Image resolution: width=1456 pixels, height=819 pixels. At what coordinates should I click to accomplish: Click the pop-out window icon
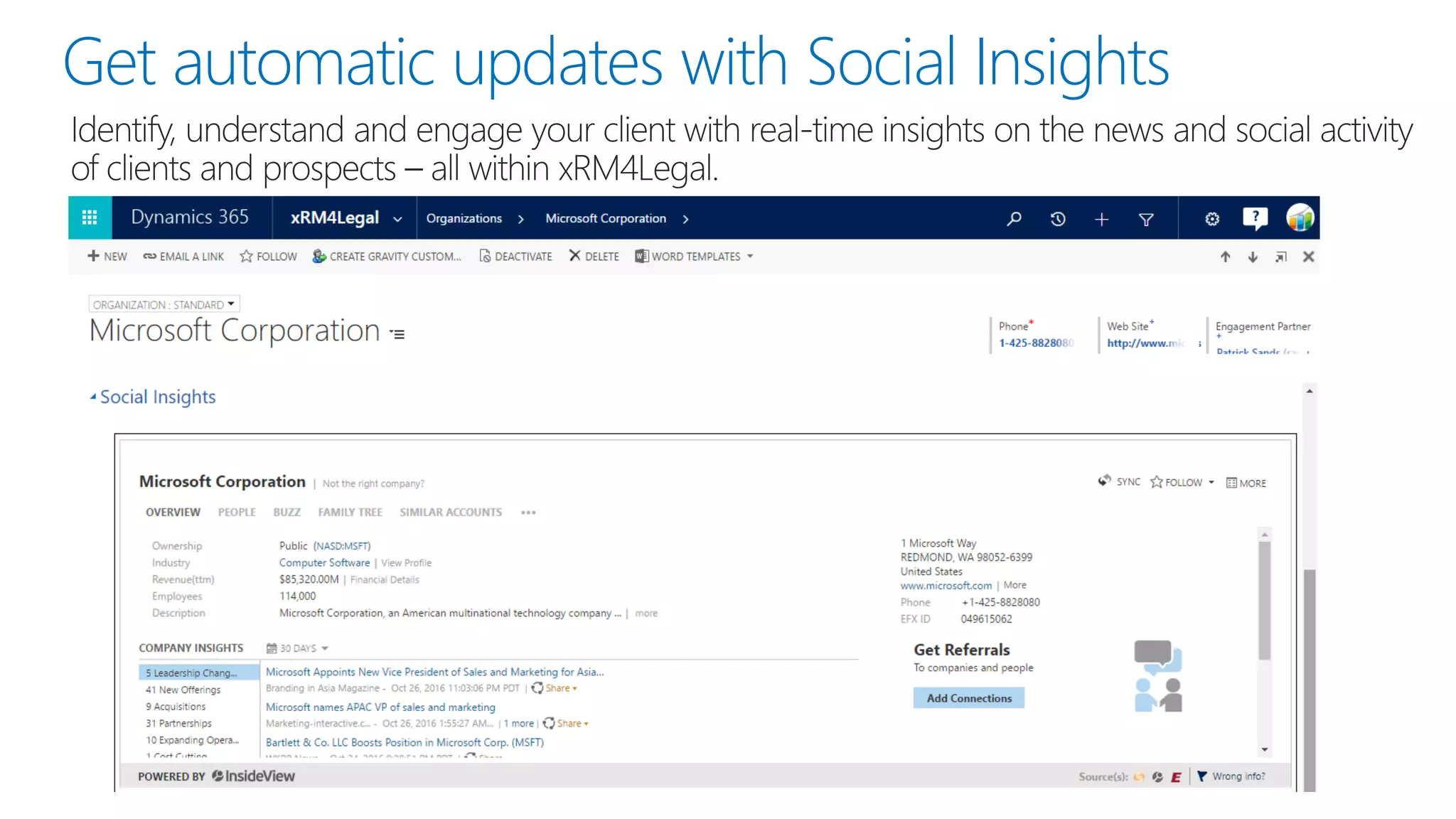pos(1280,257)
